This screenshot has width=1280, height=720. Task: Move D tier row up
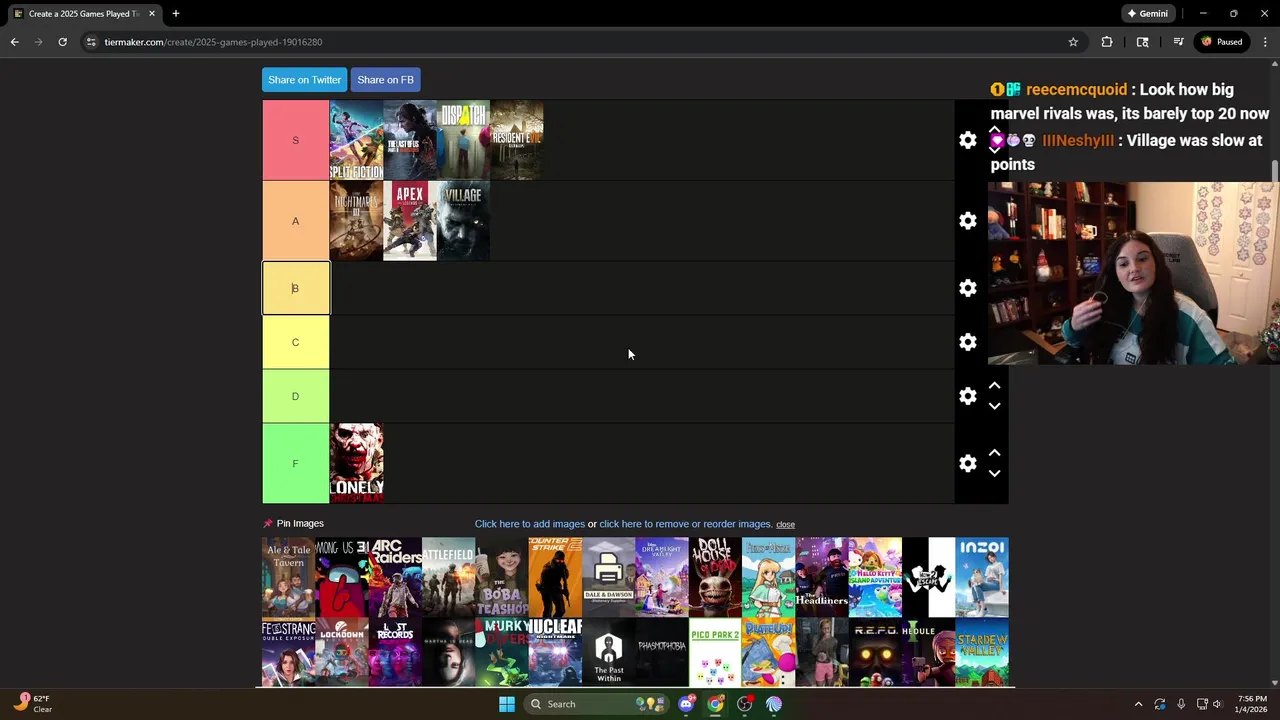click(x=994, y=386)
